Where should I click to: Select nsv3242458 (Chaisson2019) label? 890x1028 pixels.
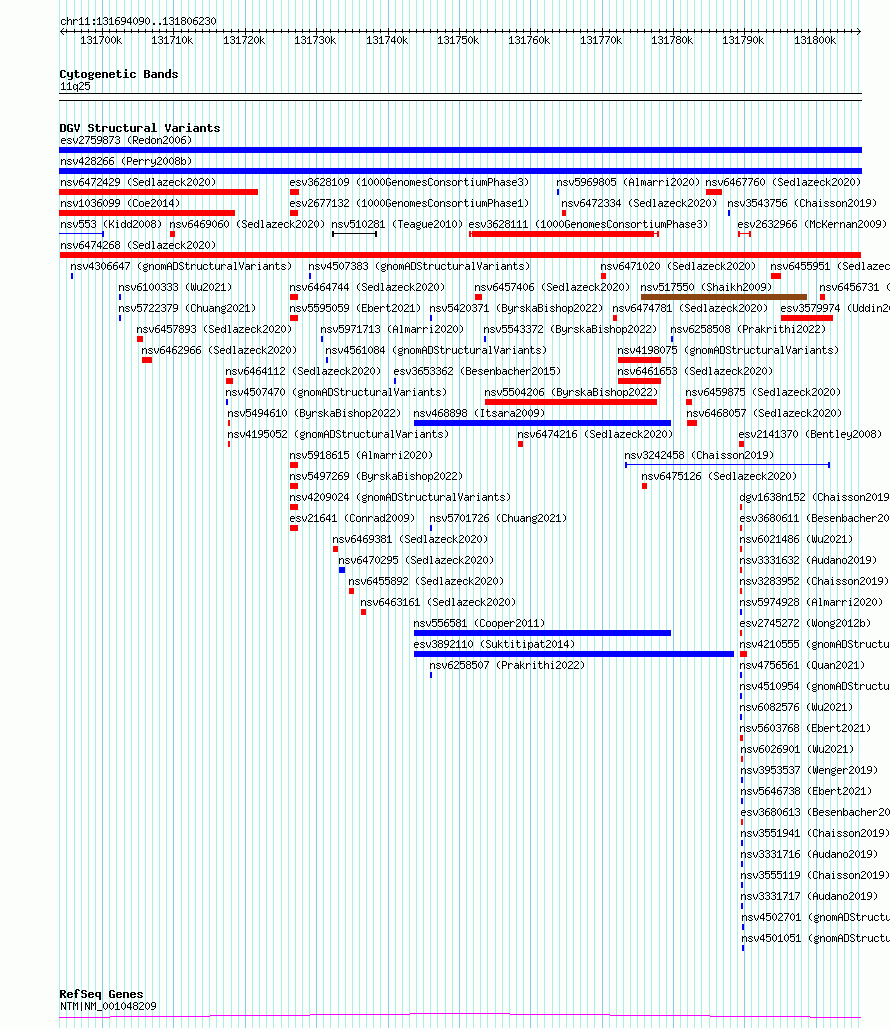coord(699,455)
